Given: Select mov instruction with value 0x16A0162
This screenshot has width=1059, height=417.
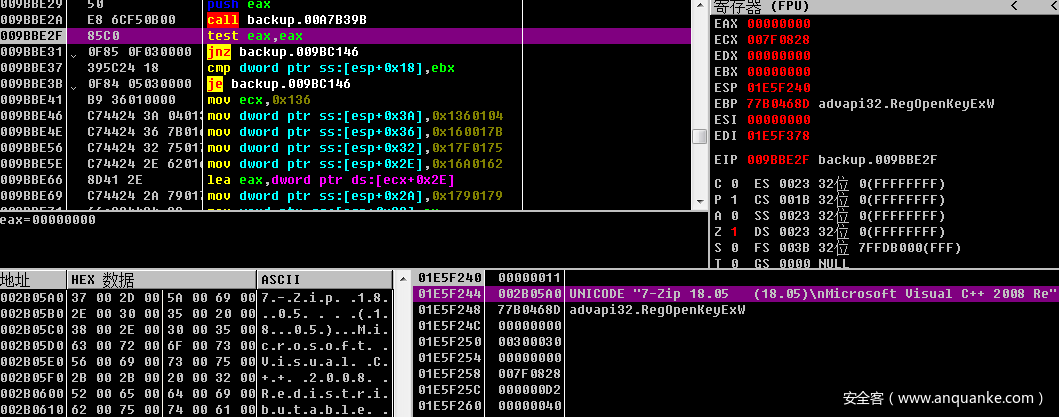Looking at the screenshot, I should click(355, 164).
